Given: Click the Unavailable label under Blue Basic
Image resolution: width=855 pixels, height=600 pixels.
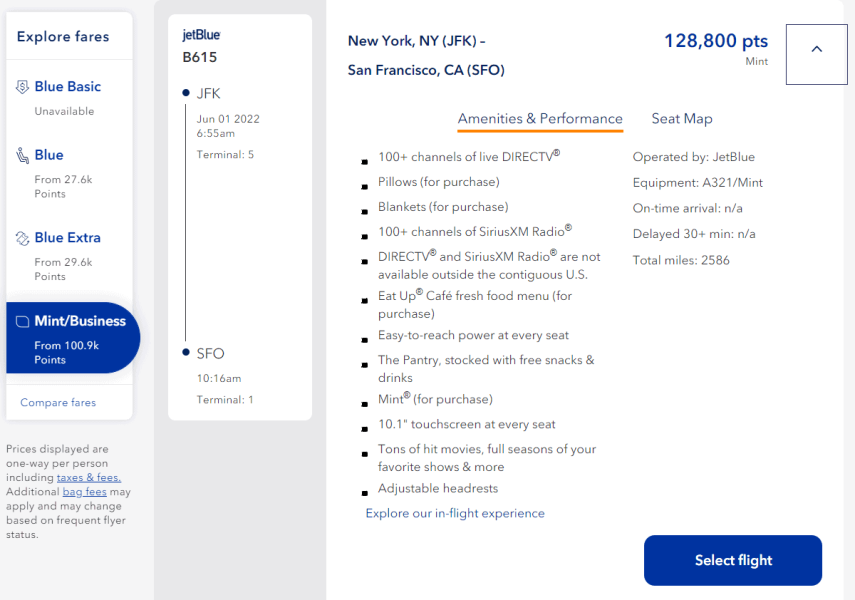Looking at the screenshot, I should pyautogui.click(x=64, y=111).
